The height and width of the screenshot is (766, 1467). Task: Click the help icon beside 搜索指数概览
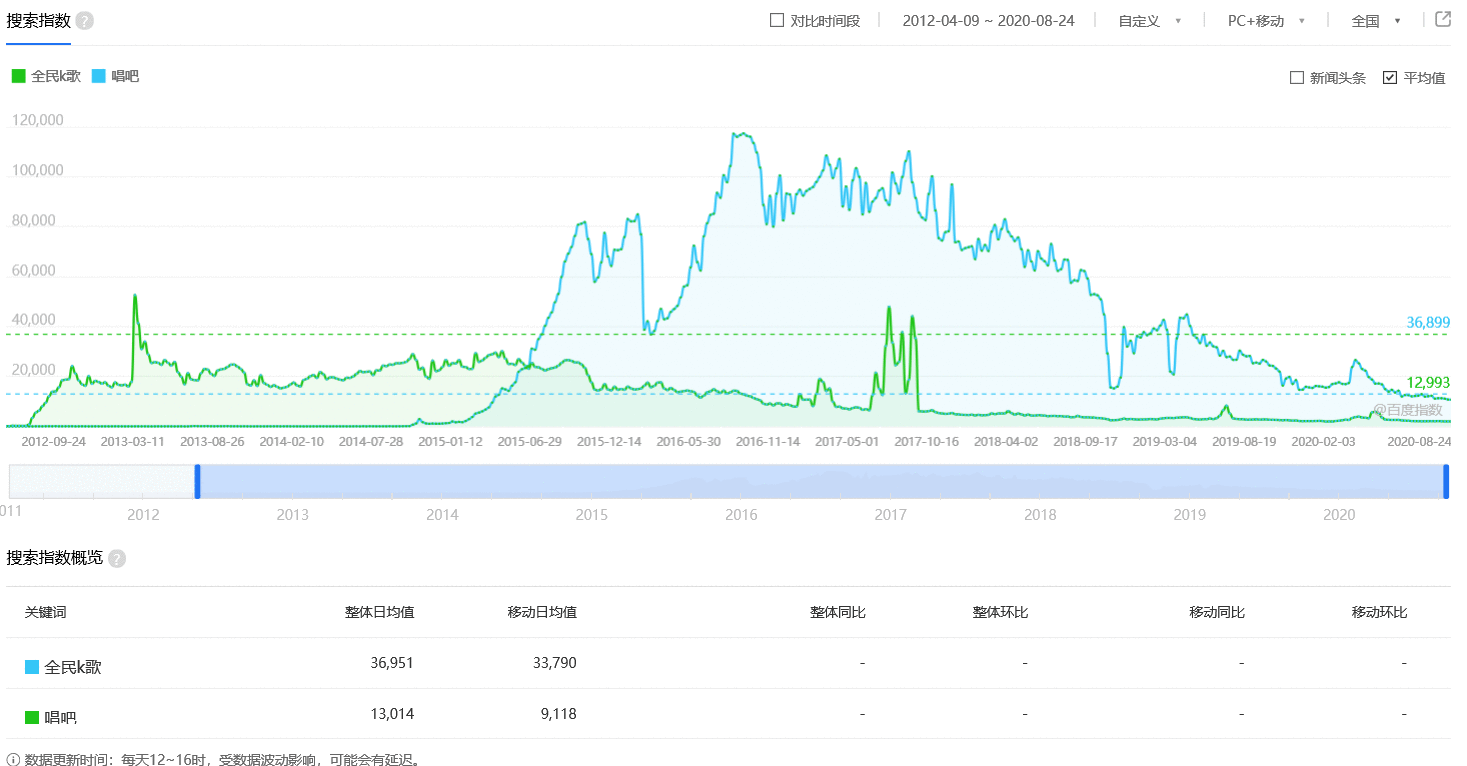(x=117, y=558)
